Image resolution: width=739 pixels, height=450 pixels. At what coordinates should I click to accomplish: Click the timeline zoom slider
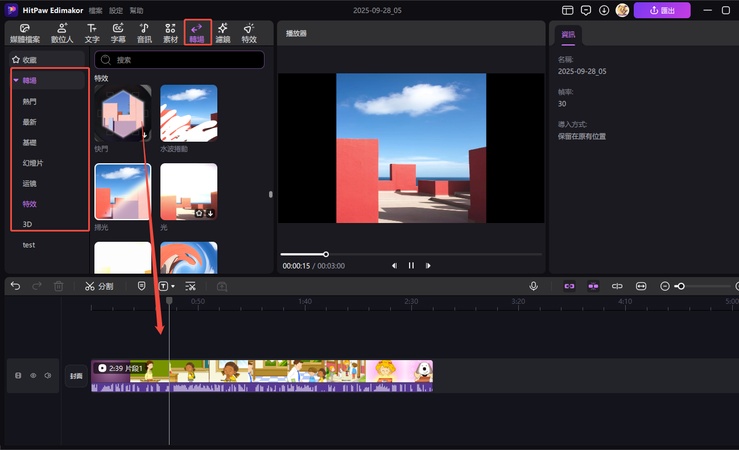click(681, 286)
